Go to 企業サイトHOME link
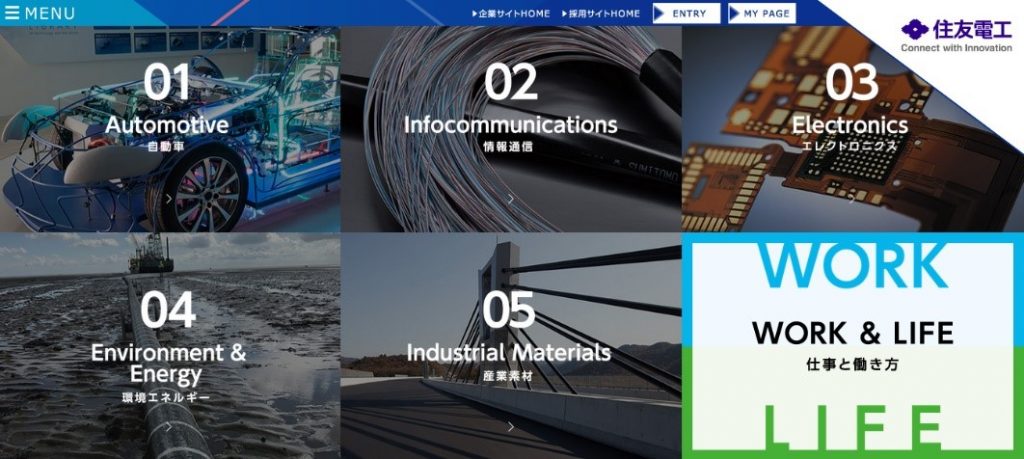Viewport: 1024px width, 459px height. coord(511,13)
